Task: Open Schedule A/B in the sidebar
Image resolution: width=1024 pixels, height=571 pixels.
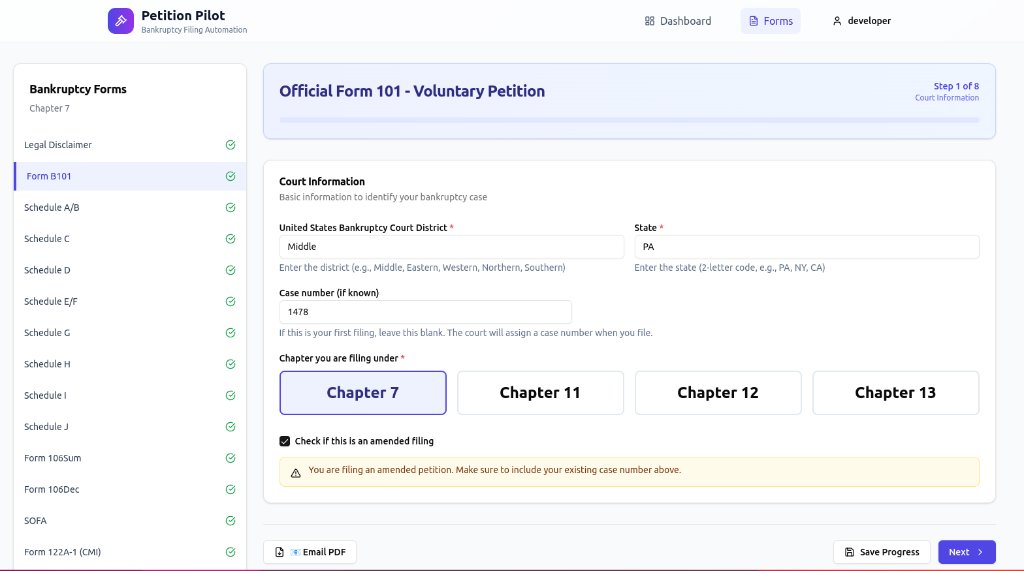Action: [x=130, y=208]
